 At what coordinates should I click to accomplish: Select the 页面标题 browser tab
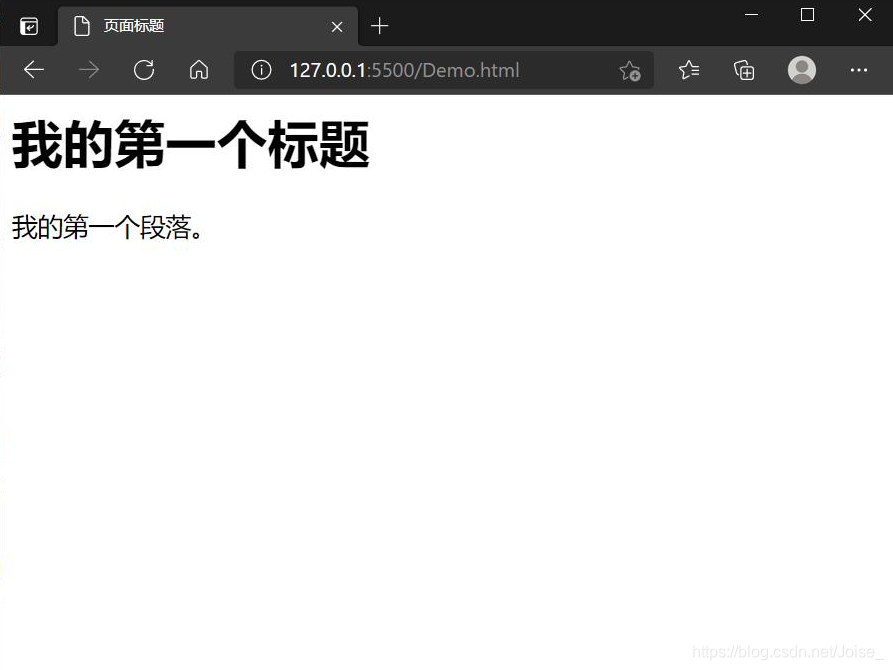[180, 25]
